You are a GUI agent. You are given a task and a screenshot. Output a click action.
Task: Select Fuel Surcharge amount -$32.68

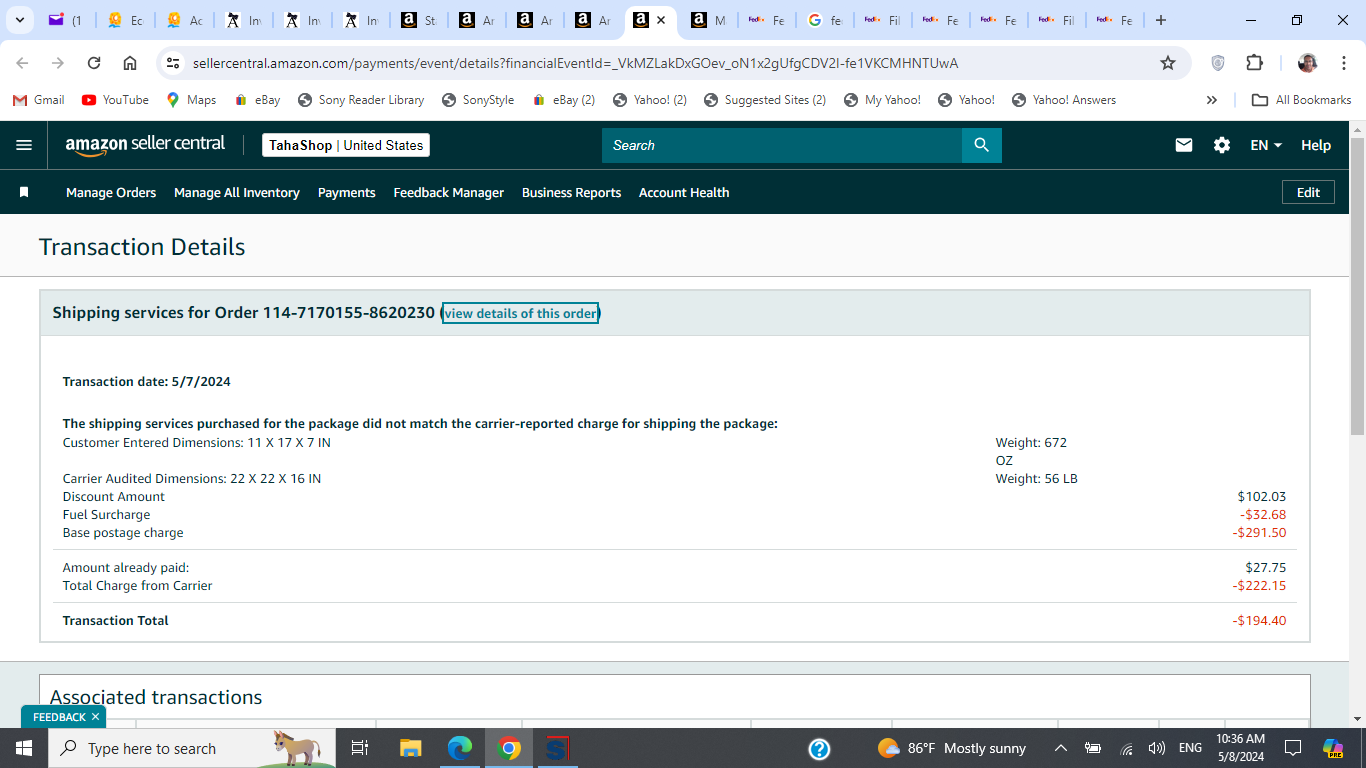[x=1263, y=515]
